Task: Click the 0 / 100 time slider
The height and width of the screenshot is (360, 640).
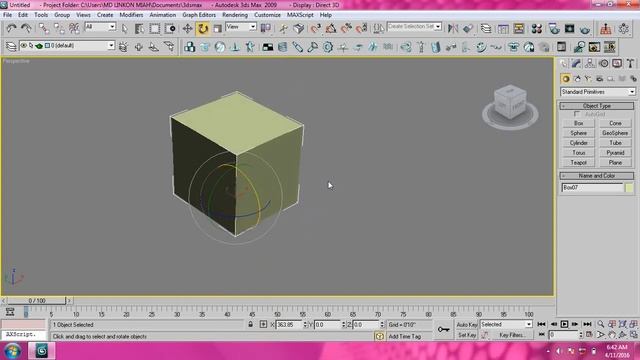Action: point(37,301)
